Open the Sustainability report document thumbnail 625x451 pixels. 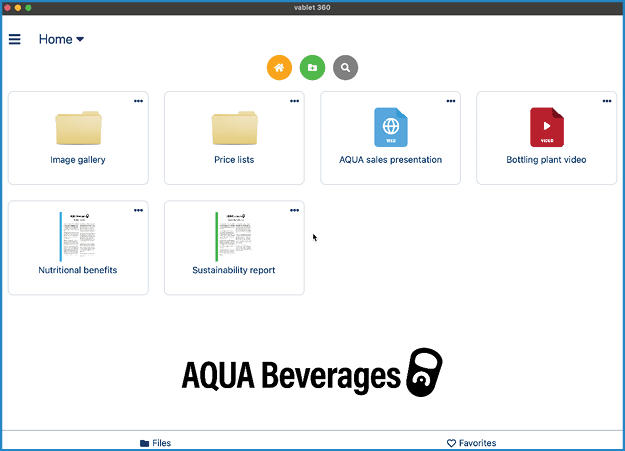point(234,236)
